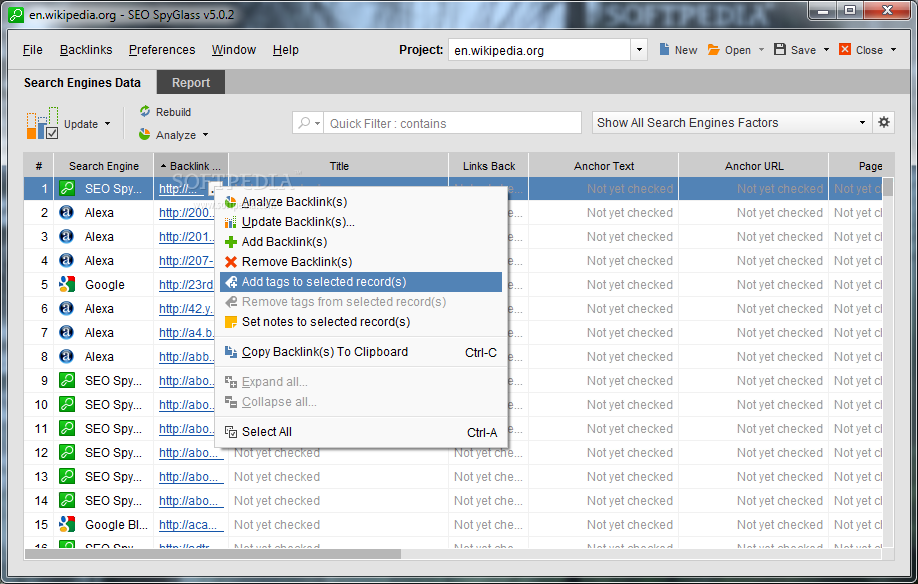Screen dimensions: 918x584
Task: Open backlink http://a4.b... in row 7
Action: tap(186, 333)
